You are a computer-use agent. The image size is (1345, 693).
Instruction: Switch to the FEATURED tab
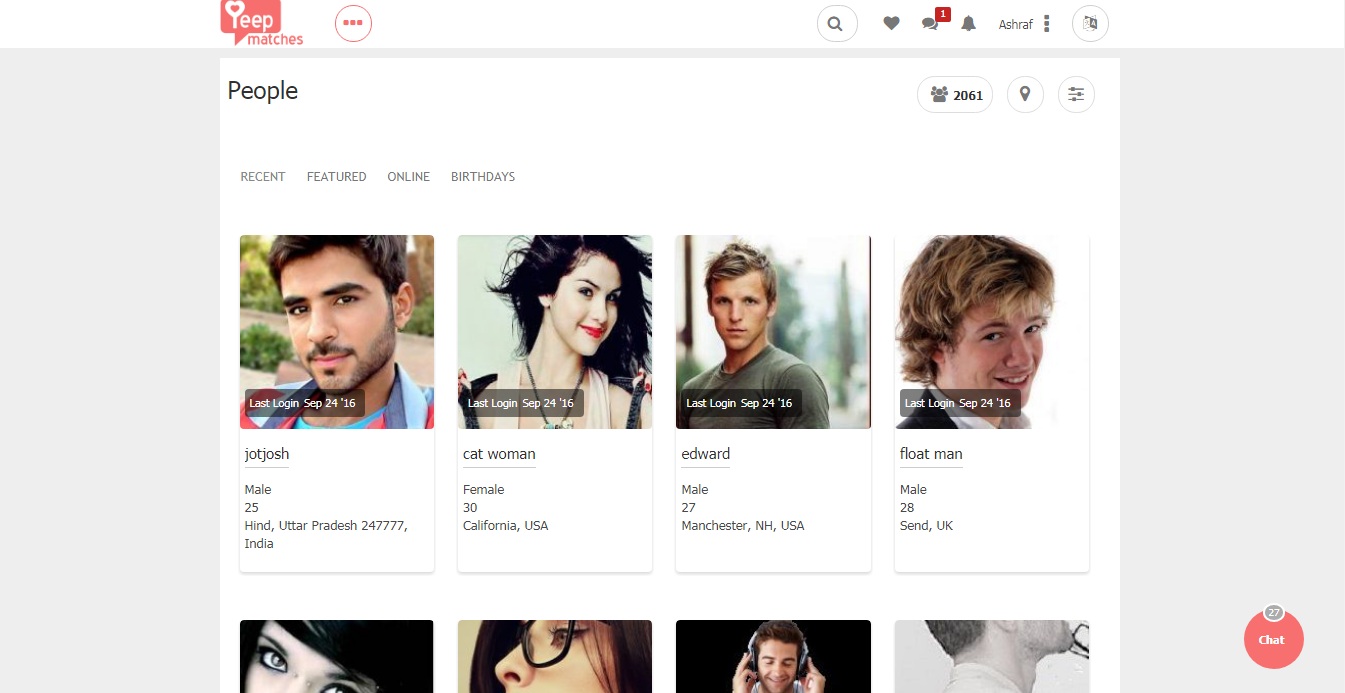pos(336,177)
